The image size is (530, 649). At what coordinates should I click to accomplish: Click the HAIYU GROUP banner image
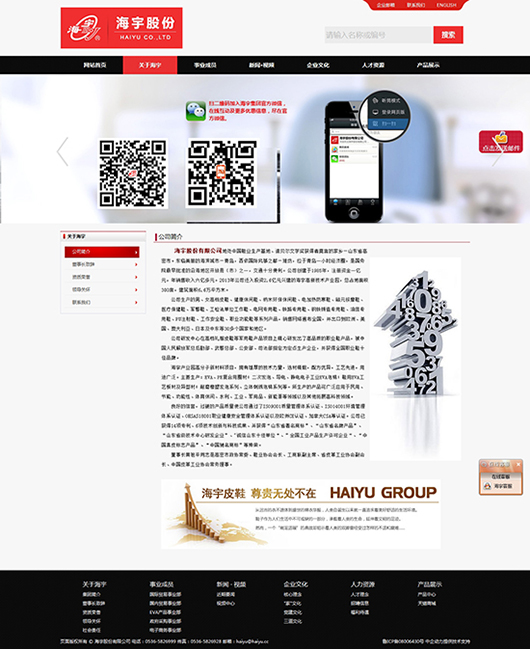pyautogui.click(x=301, y=514)
